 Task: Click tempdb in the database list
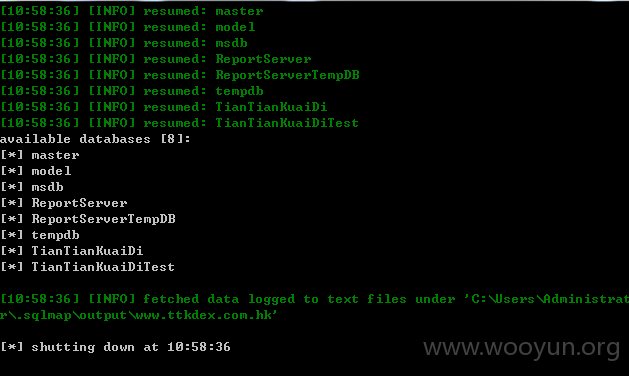tap(55, 235)
